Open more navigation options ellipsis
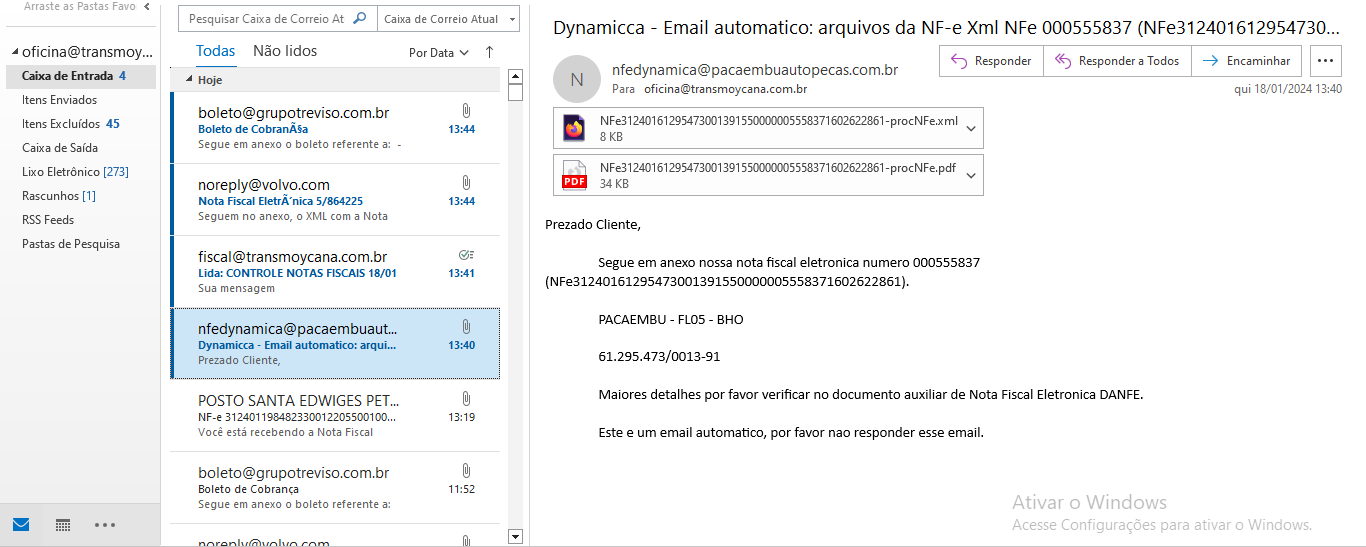Image resolution: width=1366 pixels, height=547 pixels. pyautogui.click(x=105, y=525)
